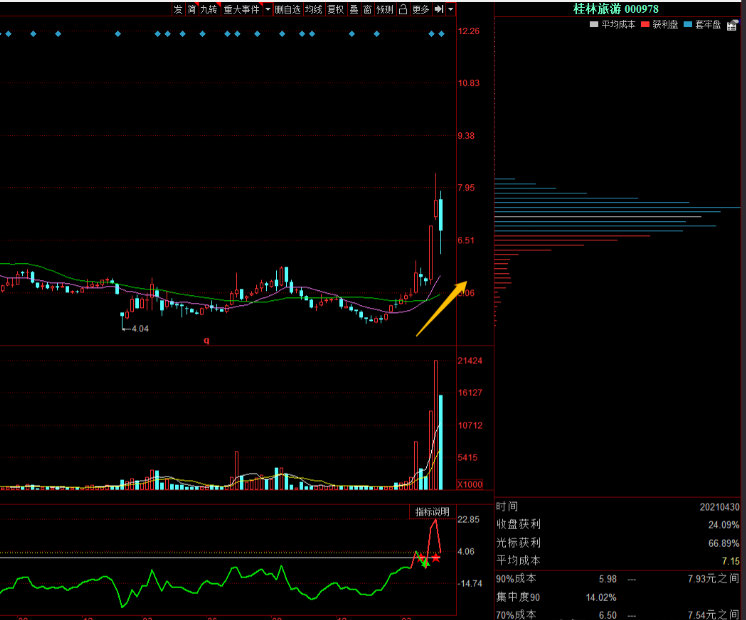Screen dimensions: 746x620
Task: Click the 7.54元之间 upper cost value
Action: click(714, 615)
